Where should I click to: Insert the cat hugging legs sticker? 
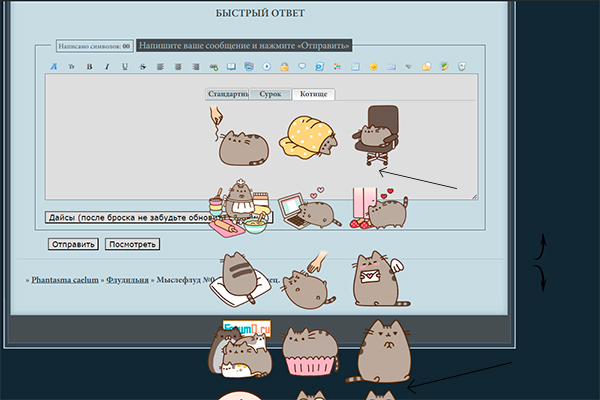pos(379,208)
